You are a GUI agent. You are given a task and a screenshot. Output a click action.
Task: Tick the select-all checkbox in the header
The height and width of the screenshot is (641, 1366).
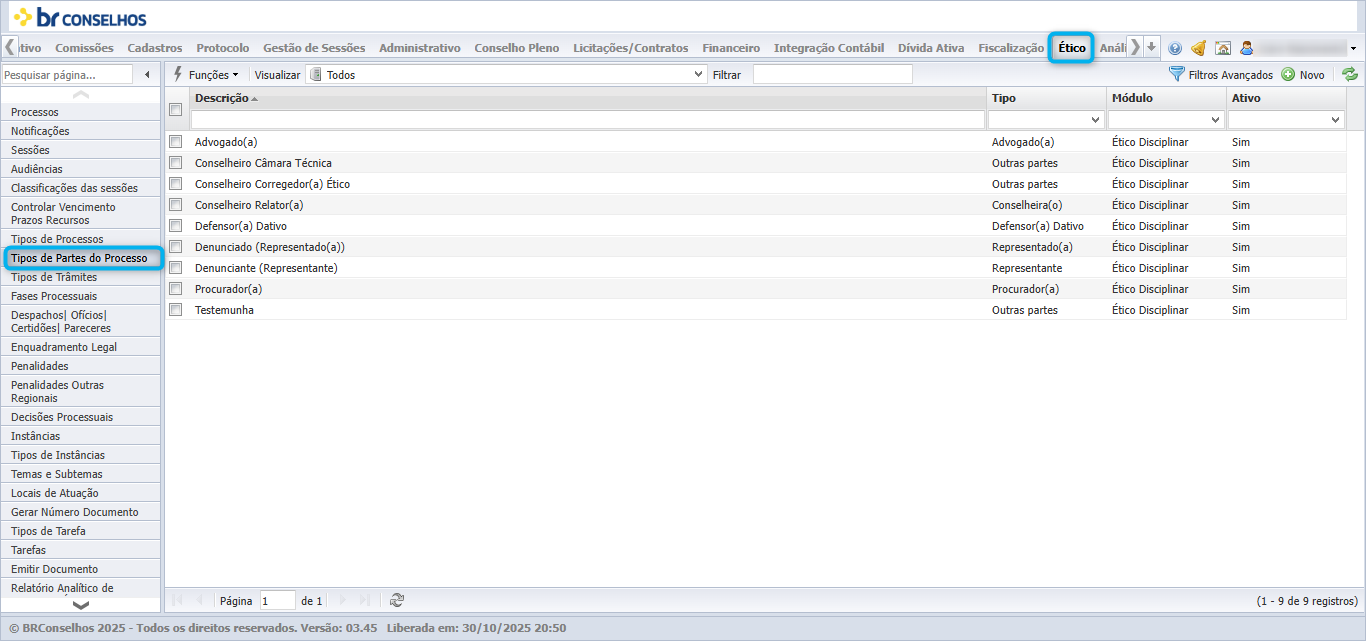pyautogui.click(x=176, y=109)
